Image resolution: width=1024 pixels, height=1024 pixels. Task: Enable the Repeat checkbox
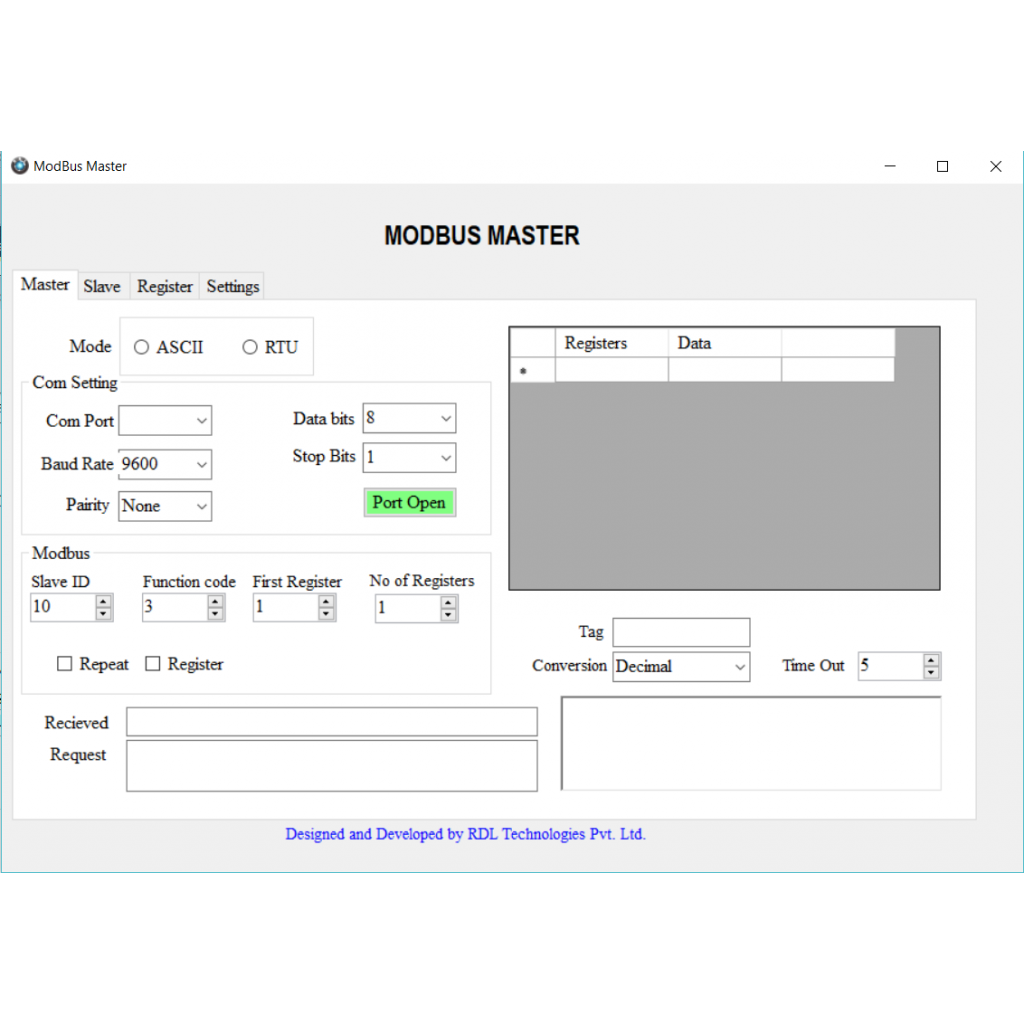[x=65, y=663]
